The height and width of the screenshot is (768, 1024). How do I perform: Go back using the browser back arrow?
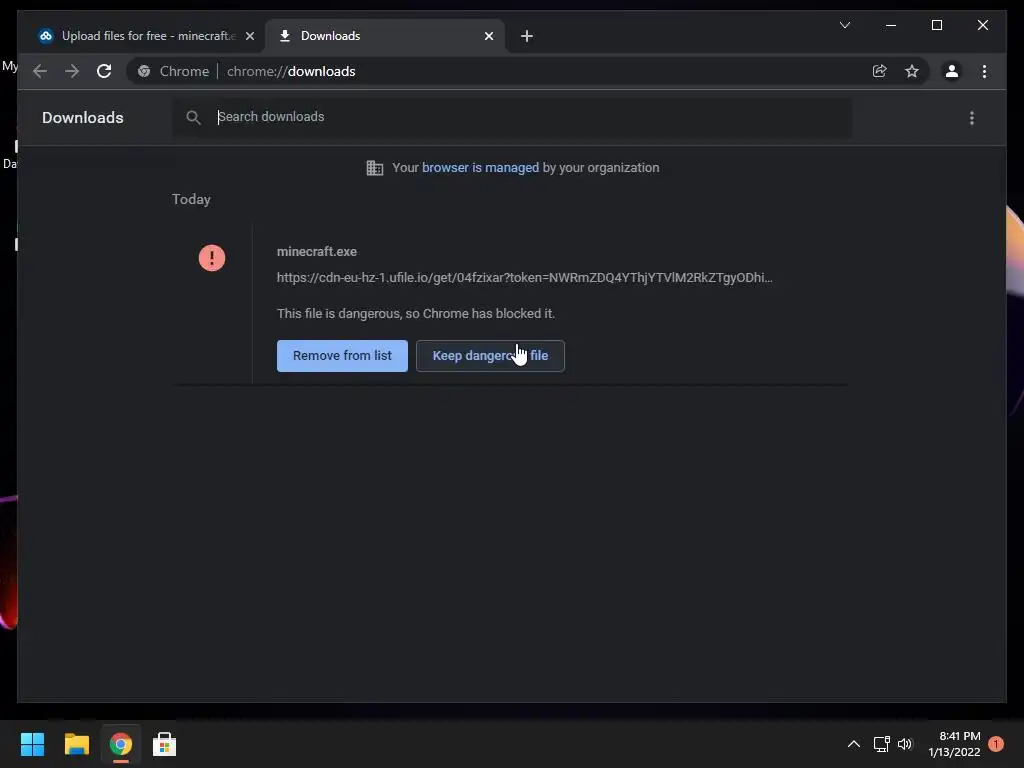pyautogui.click(x=40, y=71)
